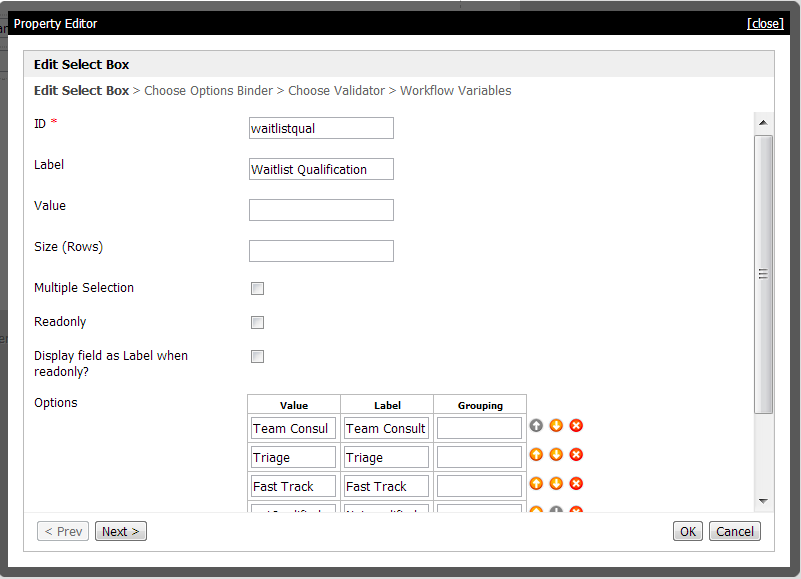Enable the Multiple Selection checkbox
The image size is (801, 579).
(257, 289)
